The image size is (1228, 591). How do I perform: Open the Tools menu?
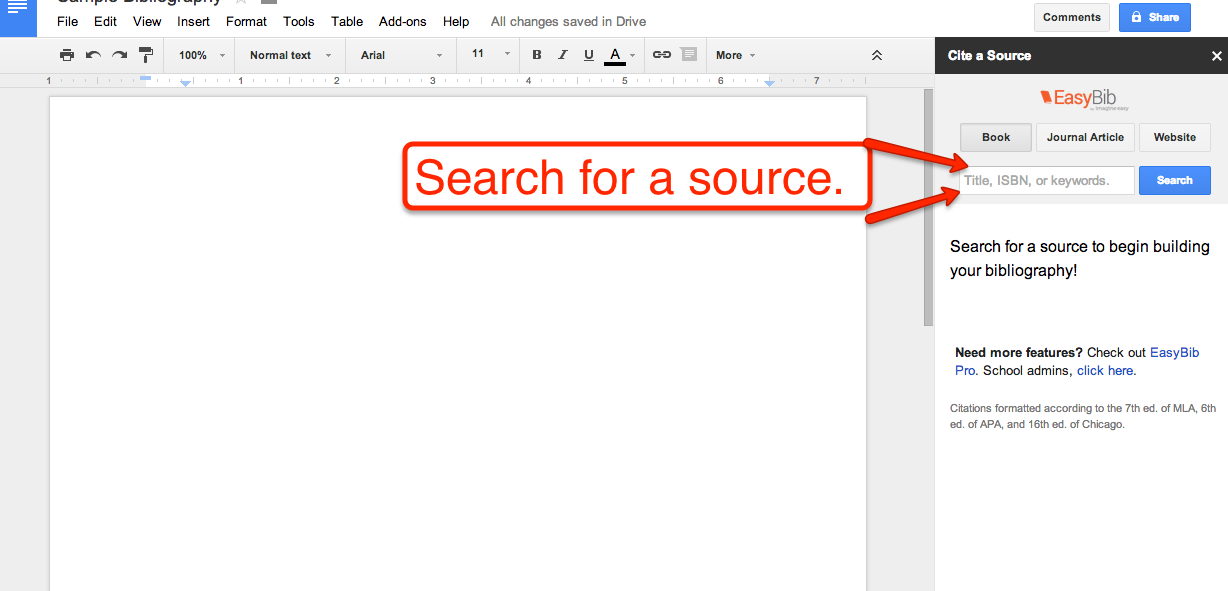(x=299, y=21)
